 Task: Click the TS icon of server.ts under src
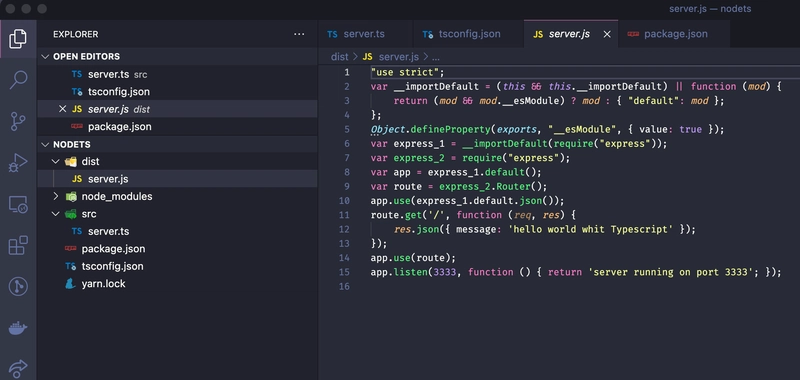[x=77, y=231]
